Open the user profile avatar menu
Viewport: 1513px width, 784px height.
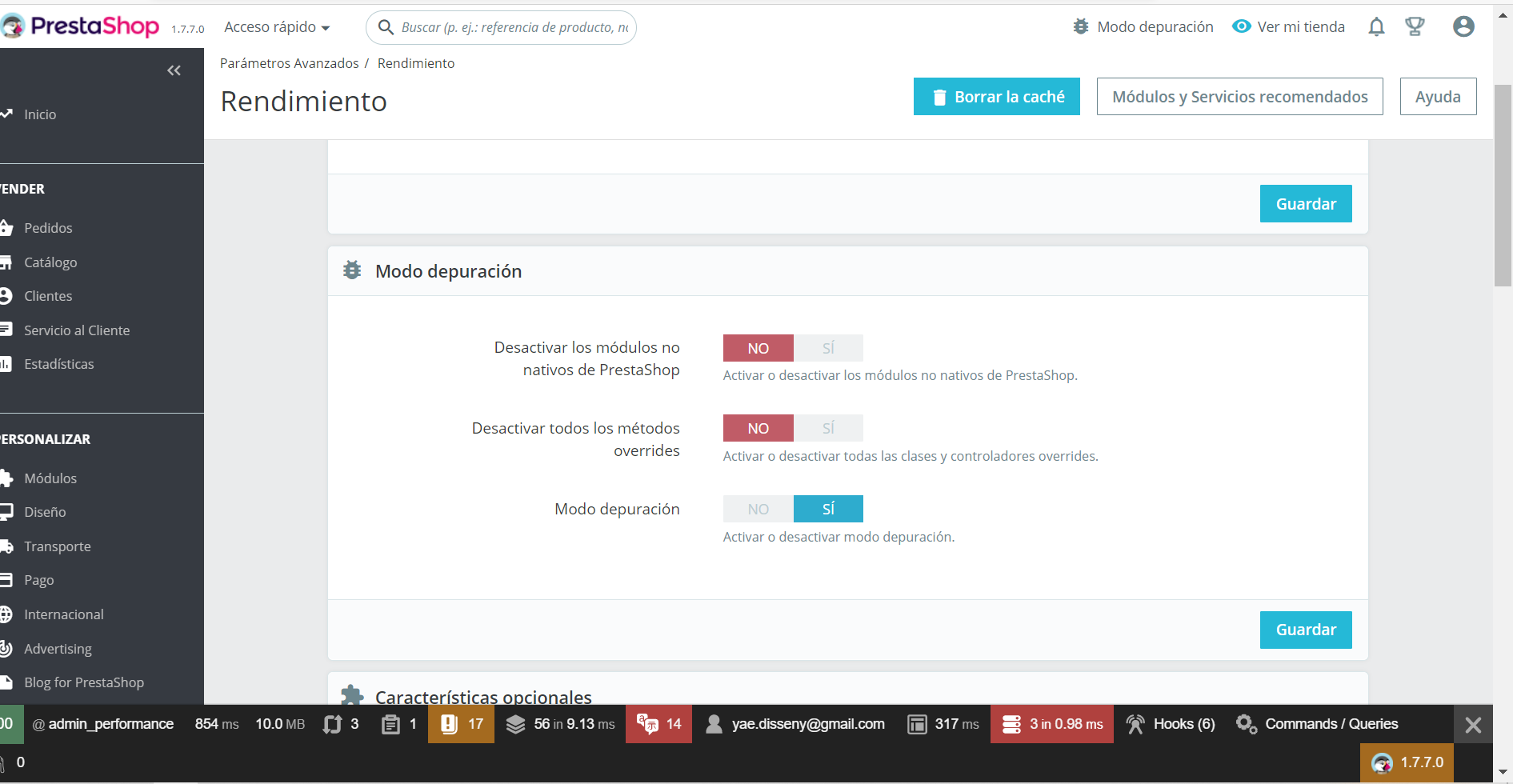point(1463,26)
